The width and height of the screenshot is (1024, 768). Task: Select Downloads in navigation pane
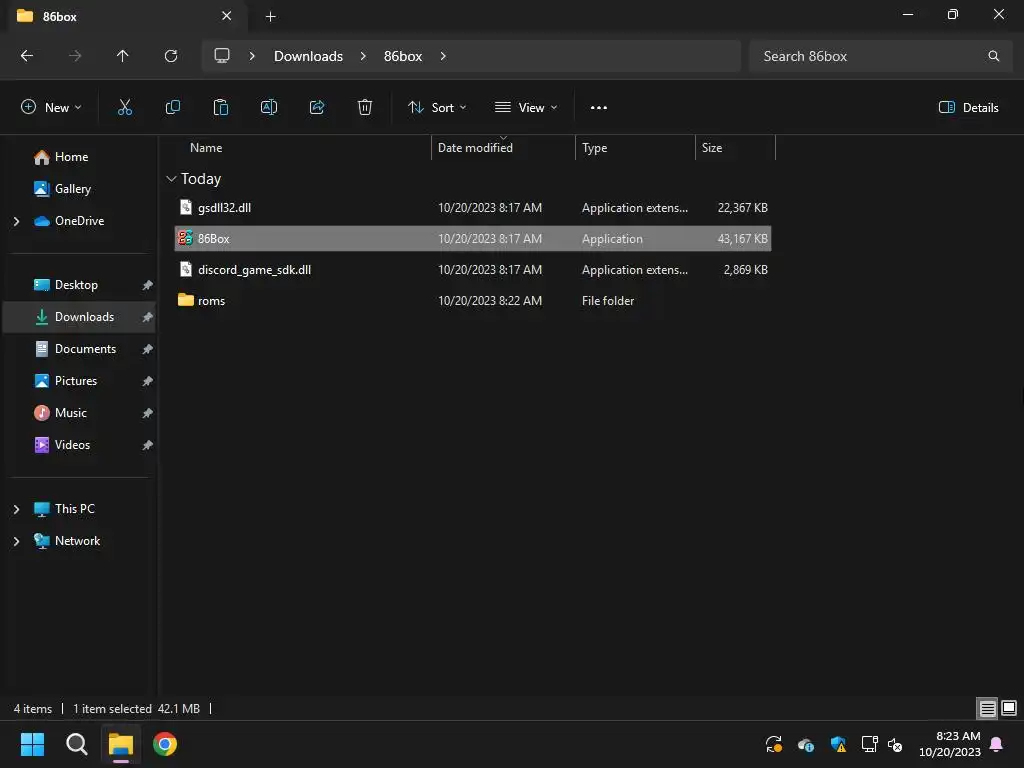79,317
